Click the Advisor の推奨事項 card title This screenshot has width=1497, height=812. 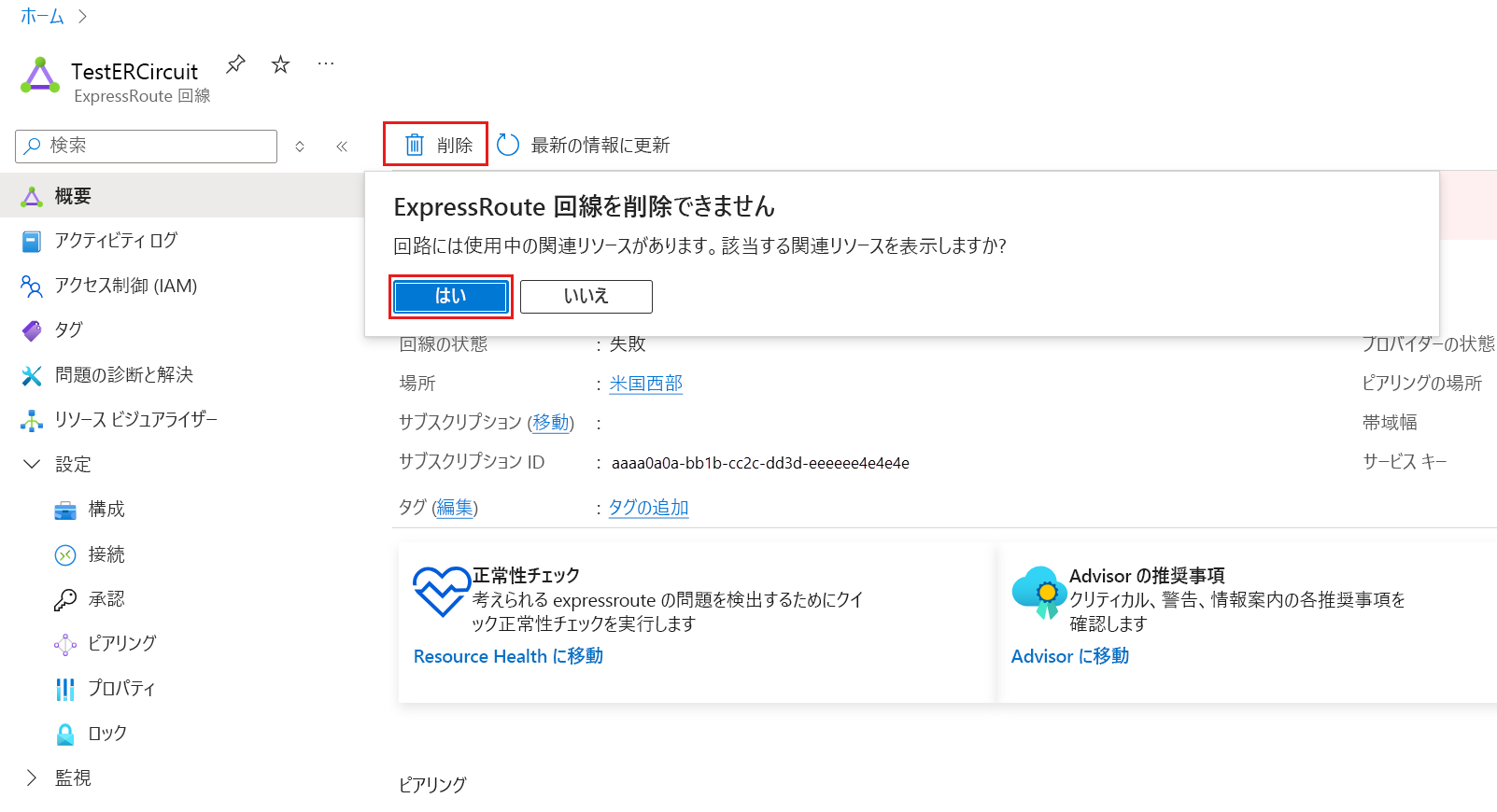(x=1147, y=576)
